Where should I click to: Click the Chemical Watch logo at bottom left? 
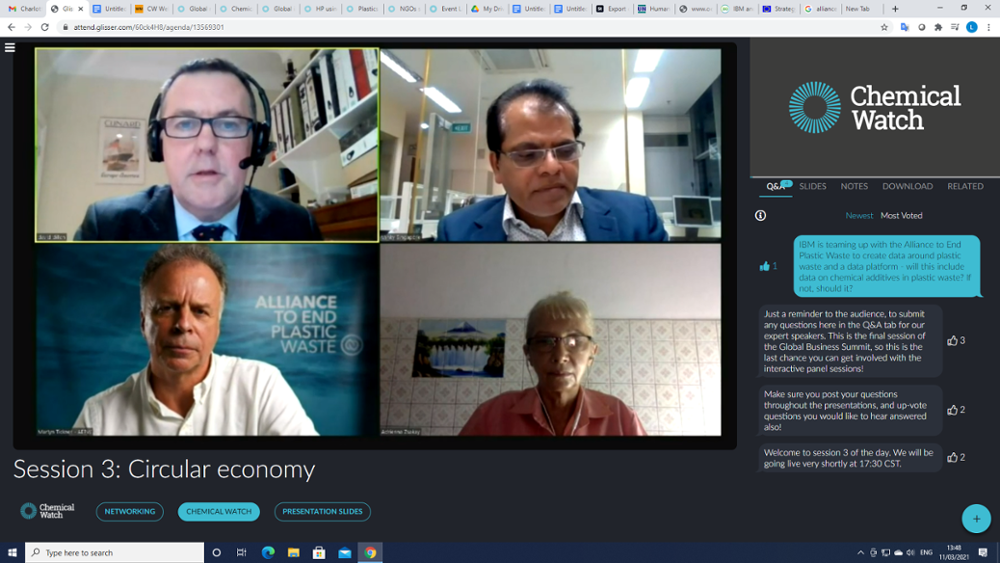(x=48, y=511)
